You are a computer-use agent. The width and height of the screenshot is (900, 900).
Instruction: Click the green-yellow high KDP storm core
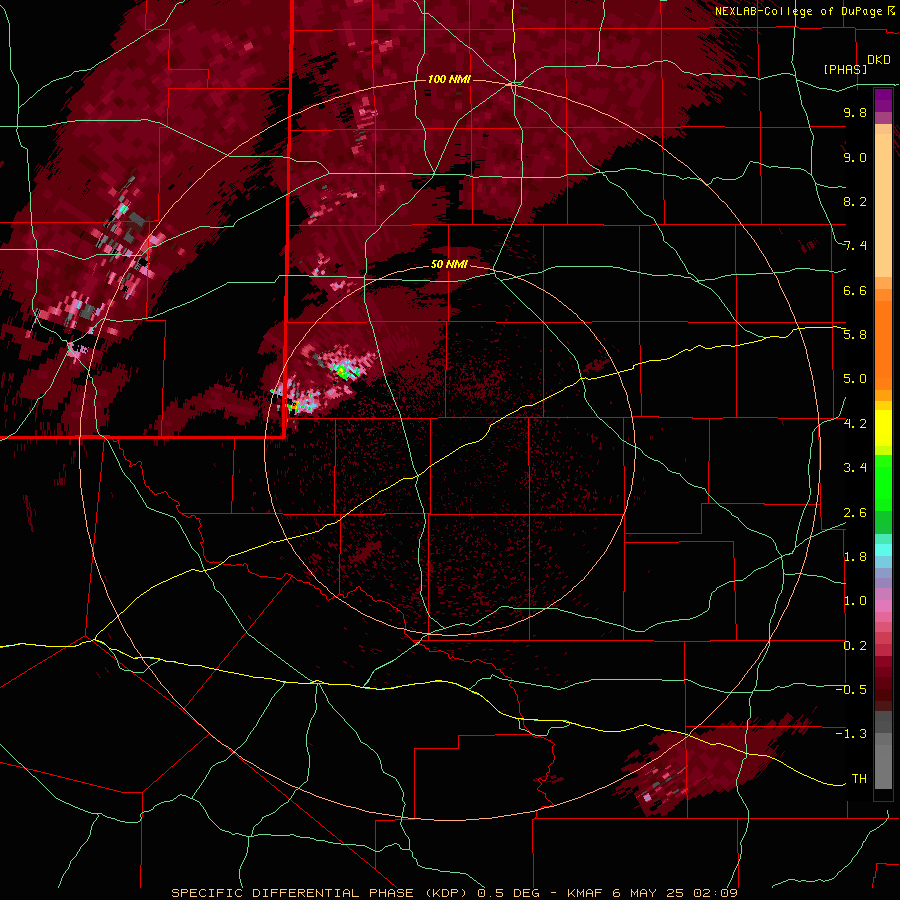[x=344, y=372]
